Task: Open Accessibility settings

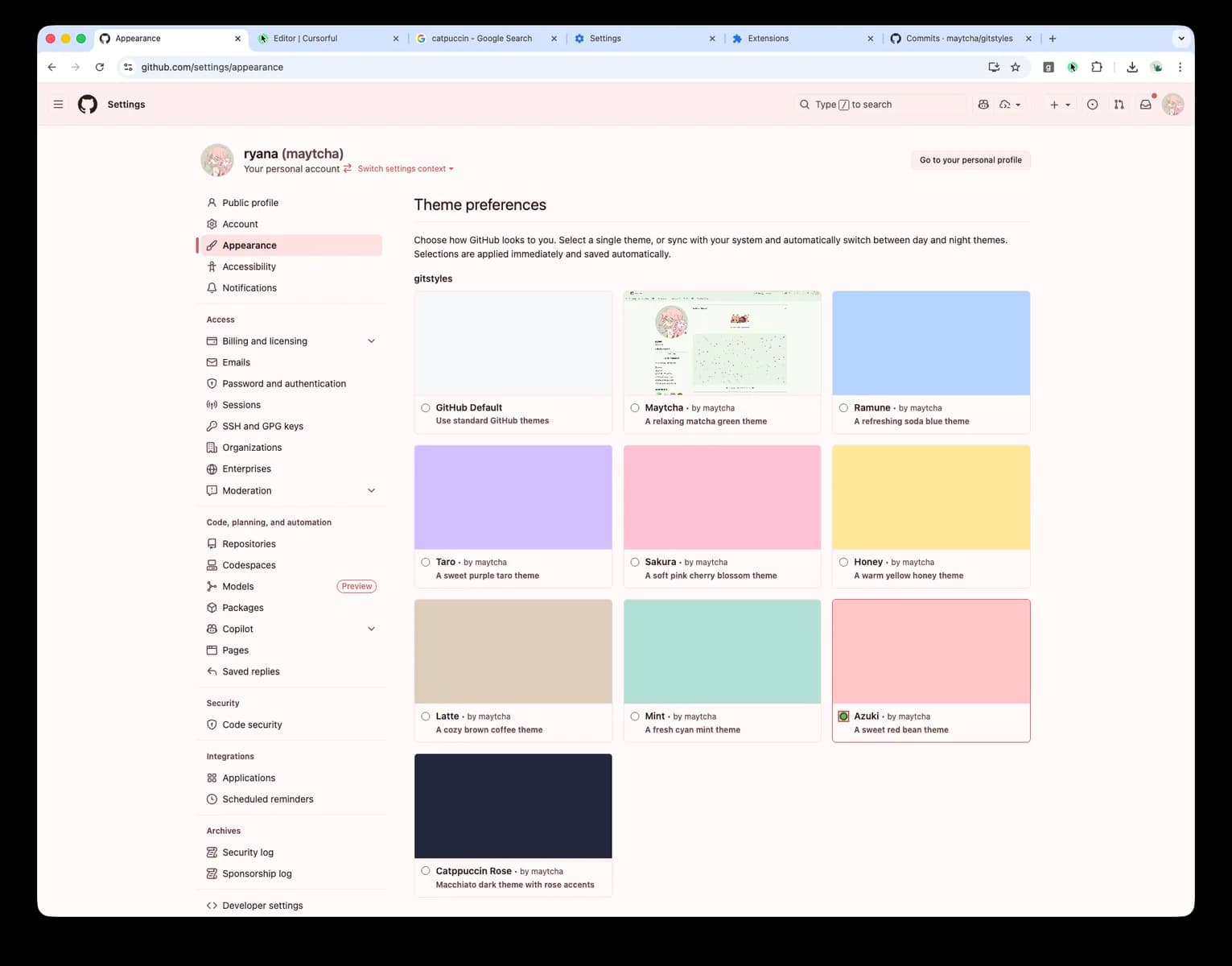Action: pyautogui.click(x=290, y=267)
